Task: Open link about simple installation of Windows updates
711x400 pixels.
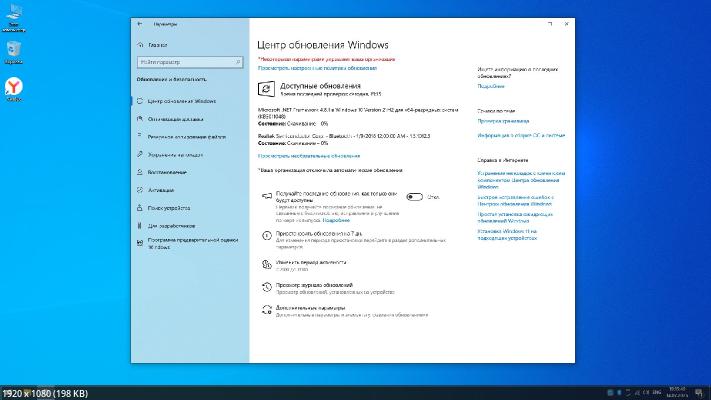Action: (515, 217)
